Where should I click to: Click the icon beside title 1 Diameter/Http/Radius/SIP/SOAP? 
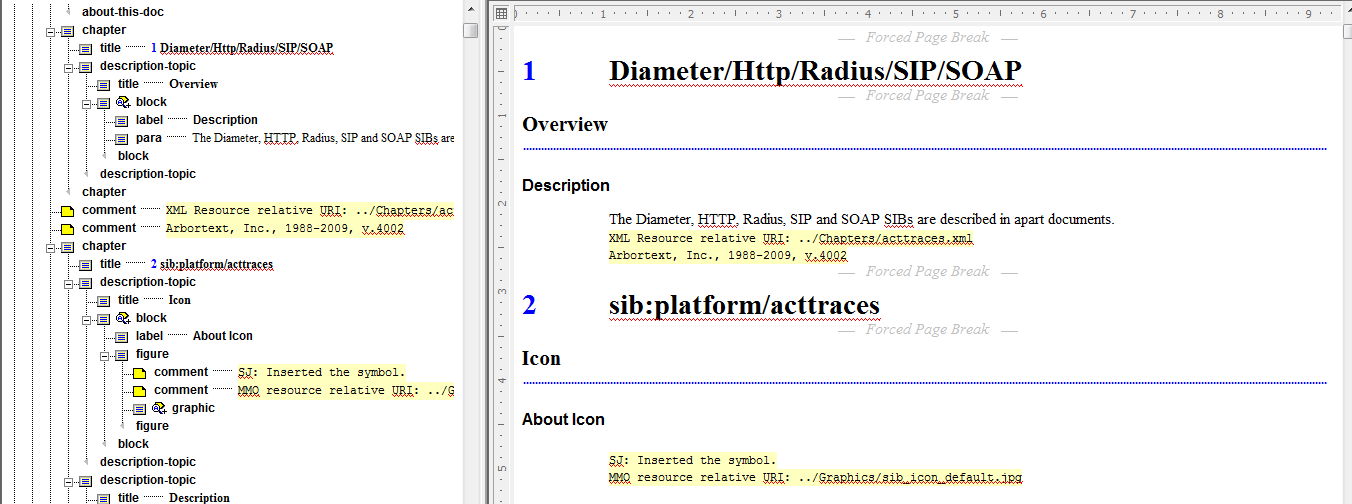coord(86,48)
